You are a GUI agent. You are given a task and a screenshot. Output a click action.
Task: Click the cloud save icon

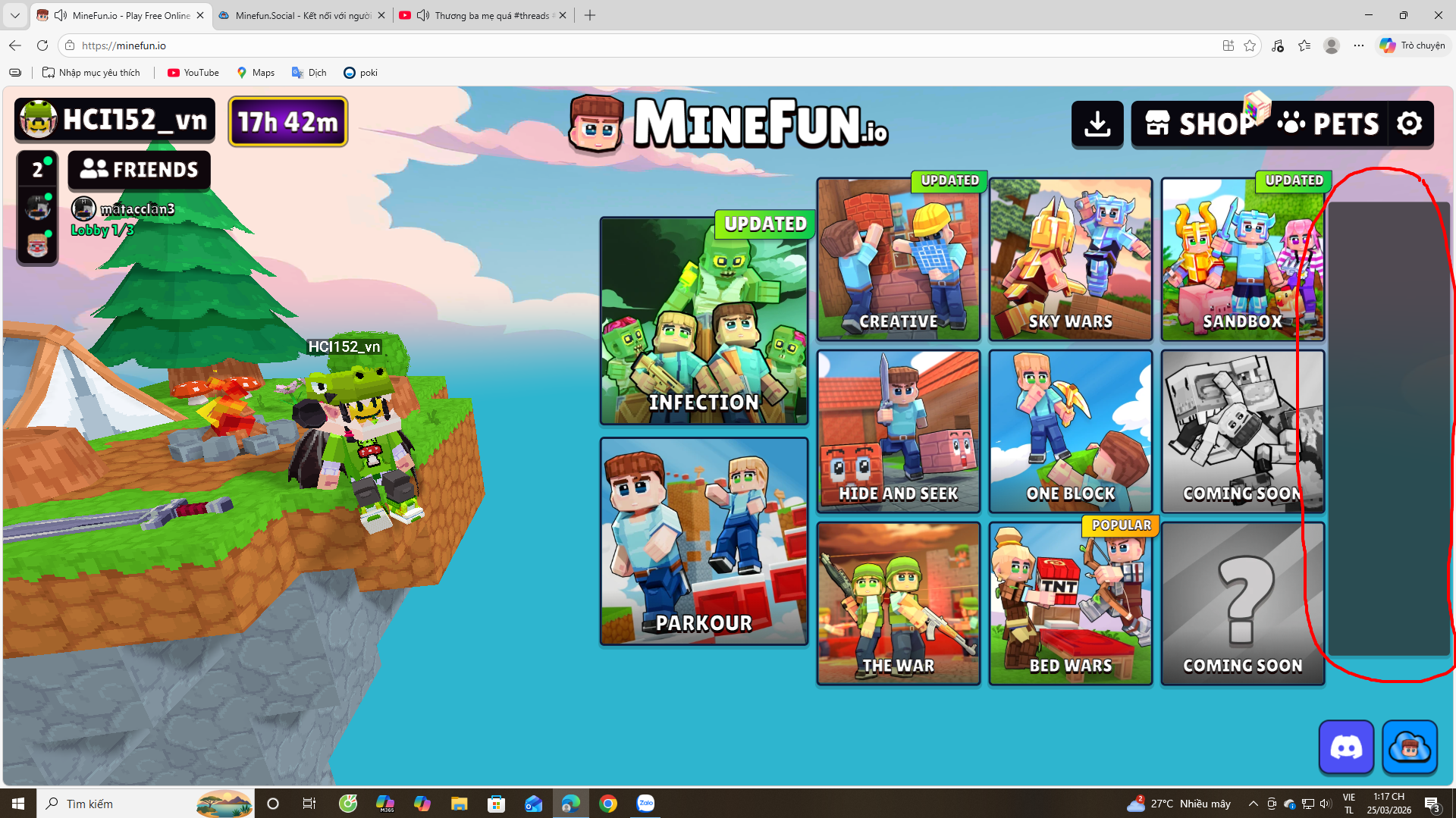point(1409,747)
